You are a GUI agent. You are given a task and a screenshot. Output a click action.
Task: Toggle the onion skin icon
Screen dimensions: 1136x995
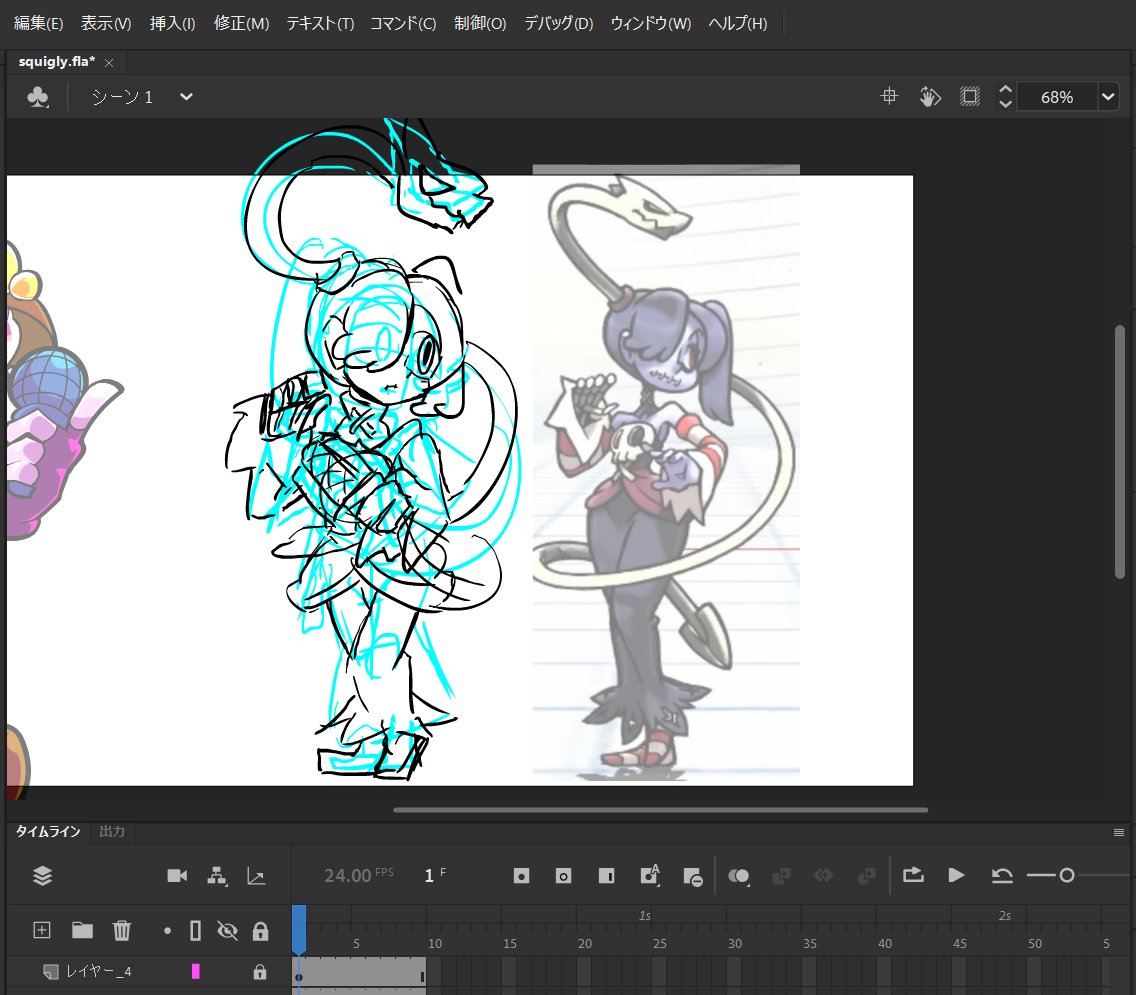[738, 876]
